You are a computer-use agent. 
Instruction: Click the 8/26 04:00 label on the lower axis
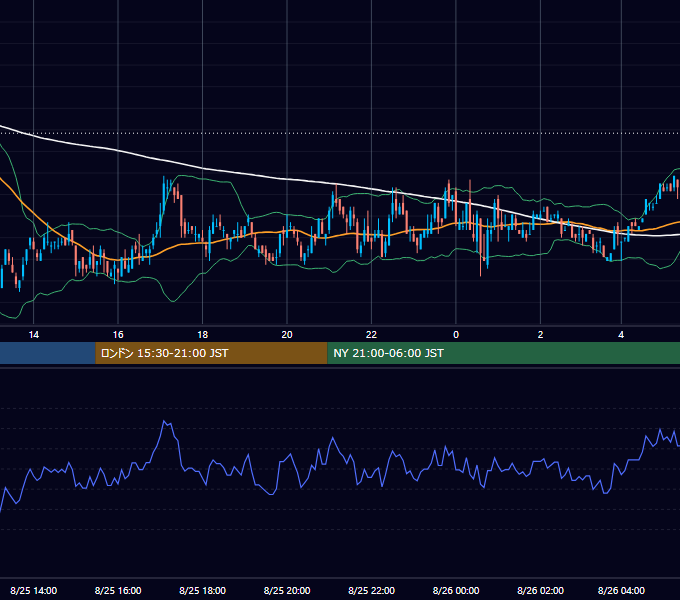click(x=621, y=590)
